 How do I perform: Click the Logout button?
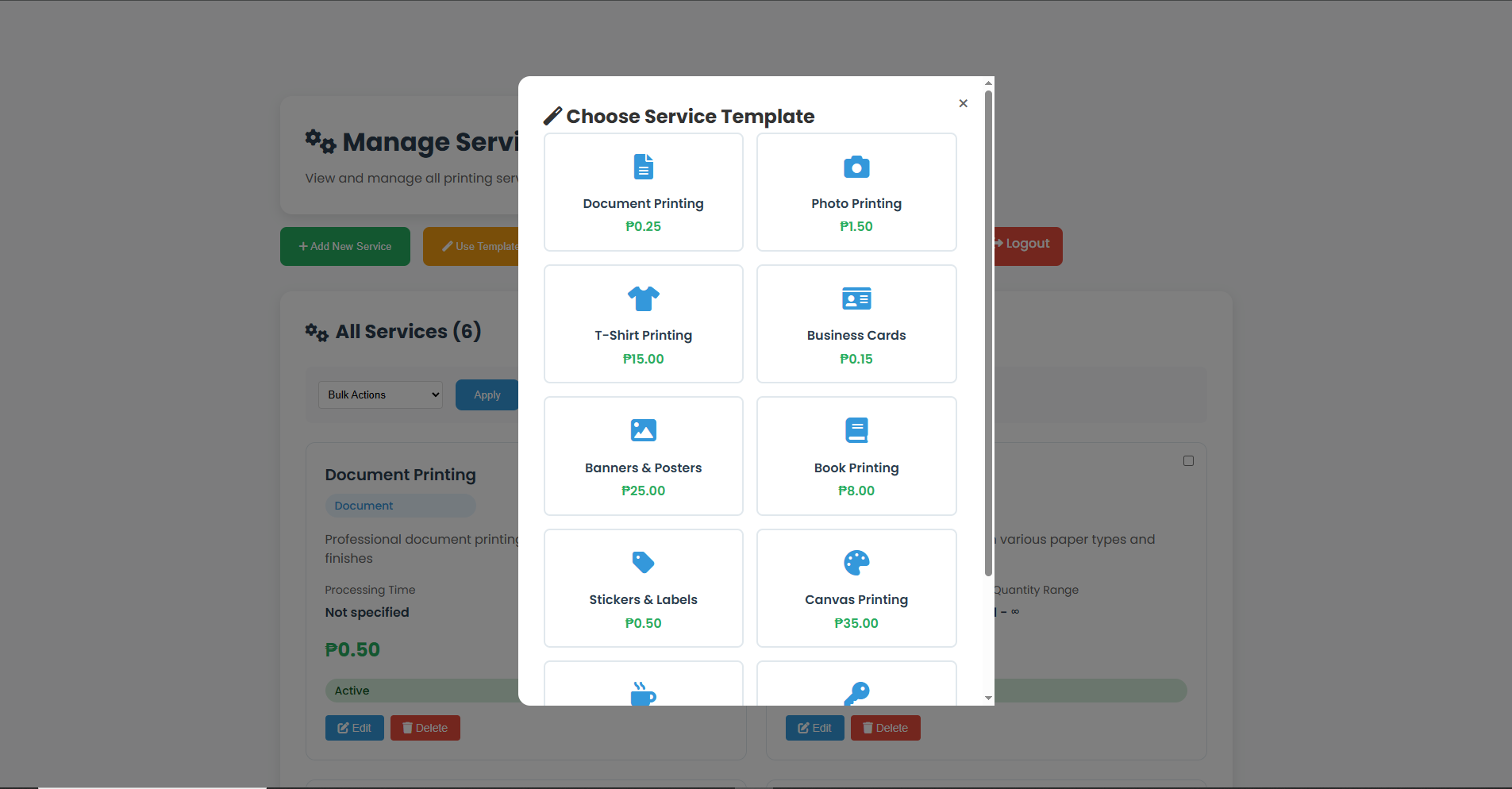click(x=1027, y=244)
